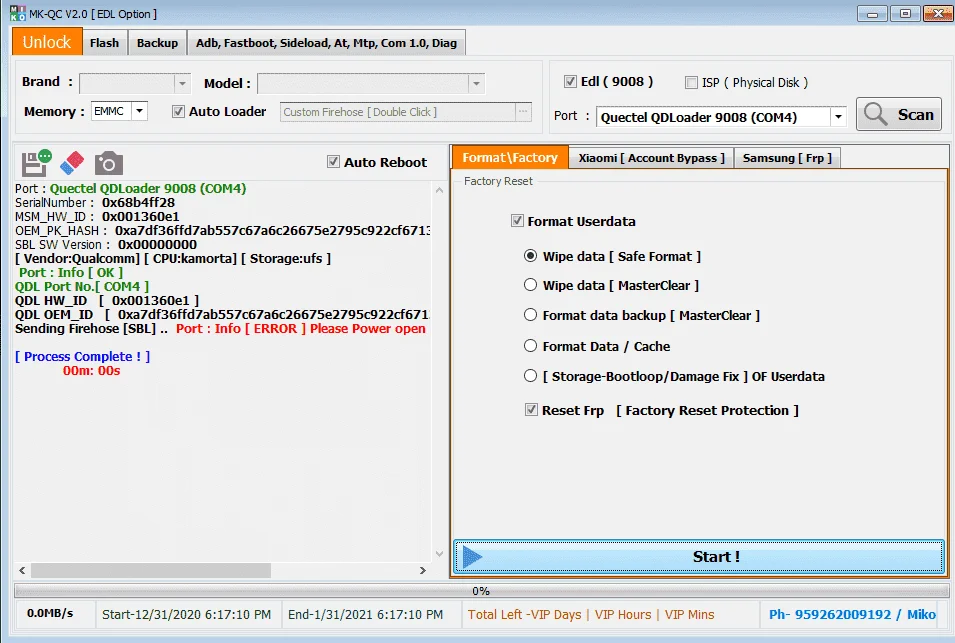This screenshot has height=643, width=955.
Task: Select Format Data / Cache option
Action: pyautogui.click(x=530, y=345)
